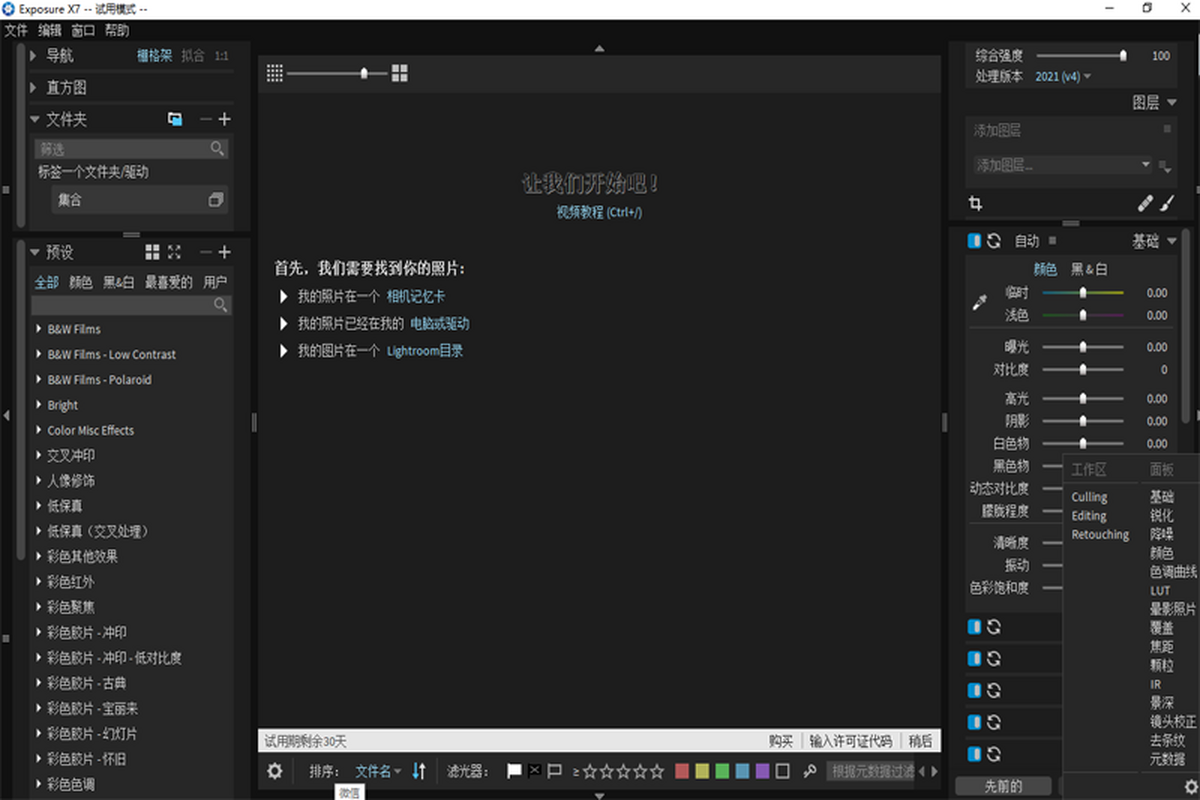Open the 编辑 menu

50,30
